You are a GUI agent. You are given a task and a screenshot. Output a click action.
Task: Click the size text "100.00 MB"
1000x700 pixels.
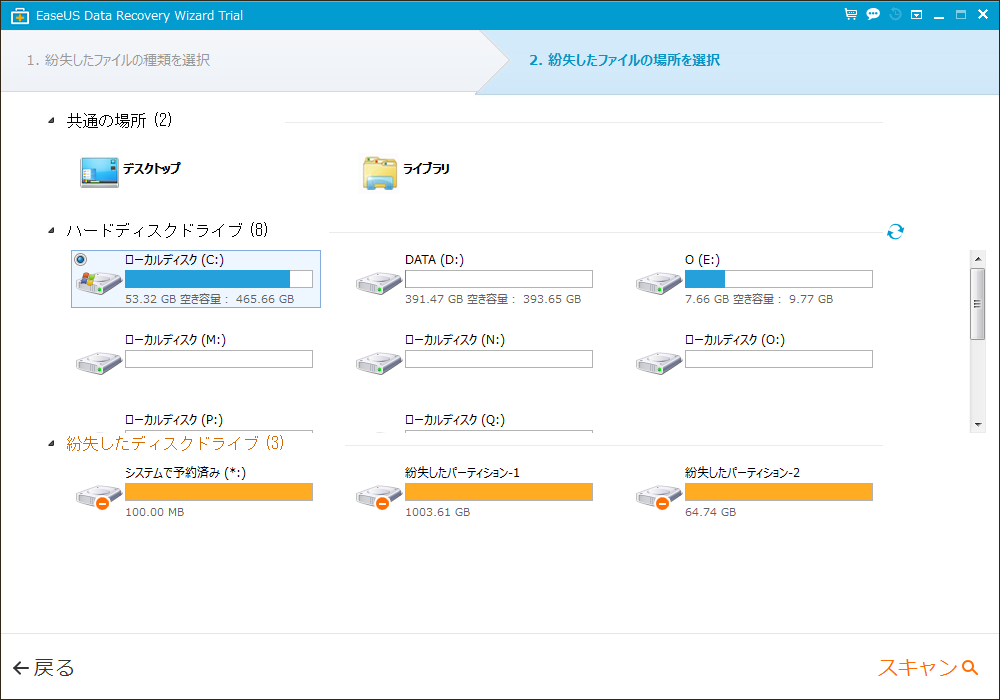(154, 512)
